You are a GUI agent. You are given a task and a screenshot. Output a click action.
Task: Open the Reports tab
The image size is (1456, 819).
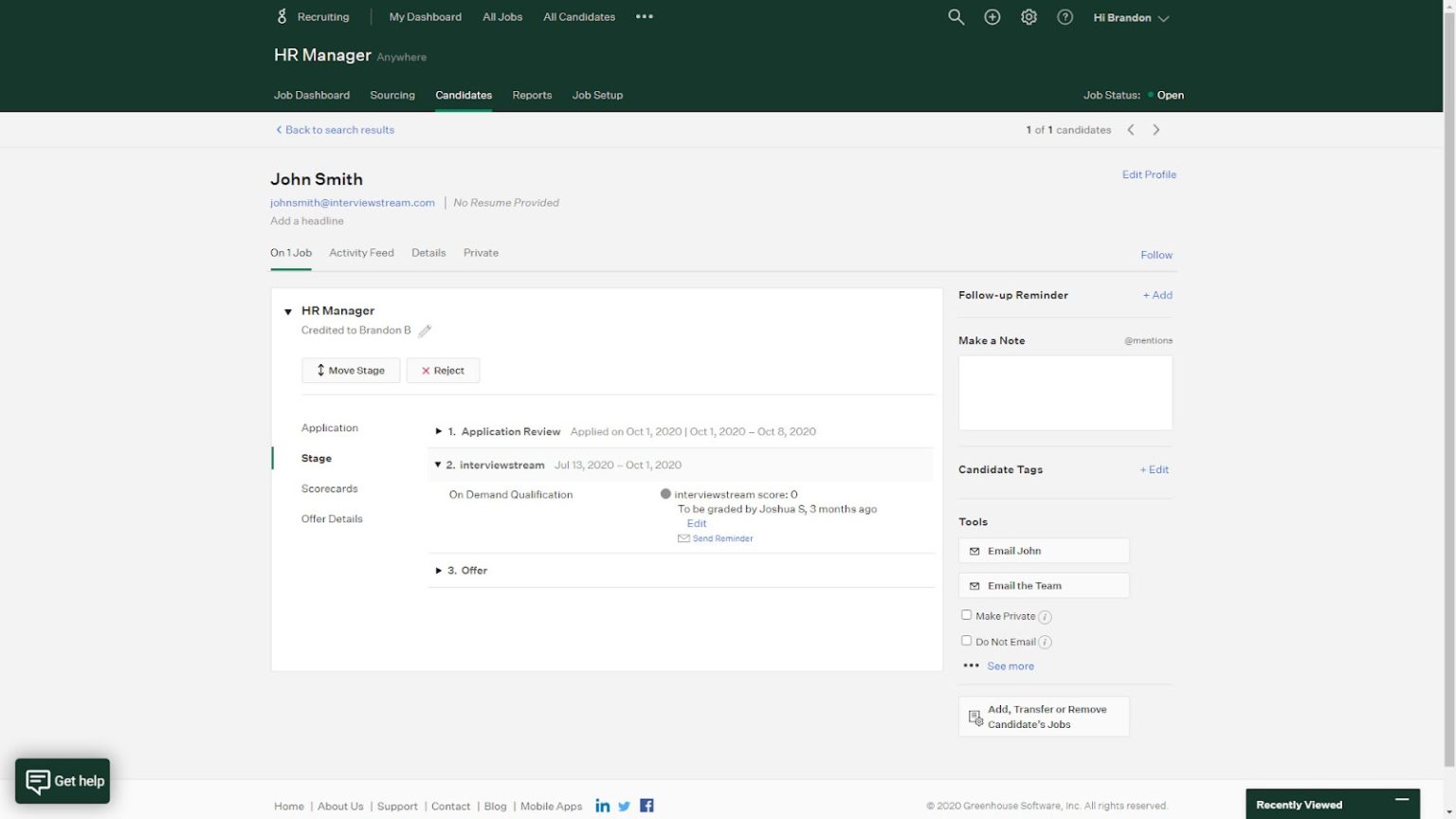532,95
